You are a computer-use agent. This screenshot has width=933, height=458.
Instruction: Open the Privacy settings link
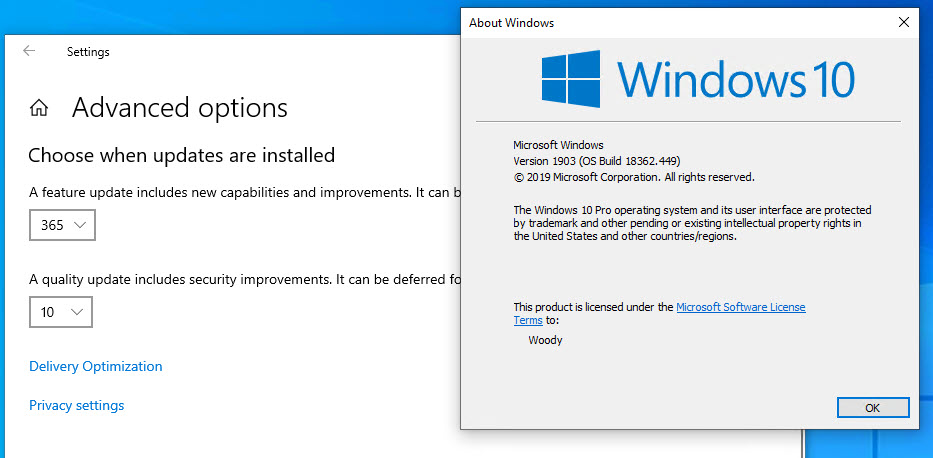[x=76, y=405]
